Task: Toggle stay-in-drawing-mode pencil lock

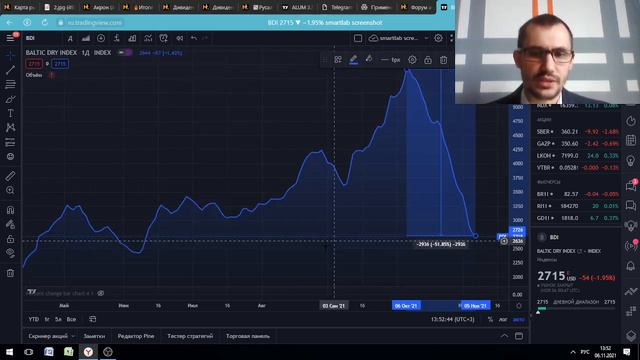Action: click(10, 224)
